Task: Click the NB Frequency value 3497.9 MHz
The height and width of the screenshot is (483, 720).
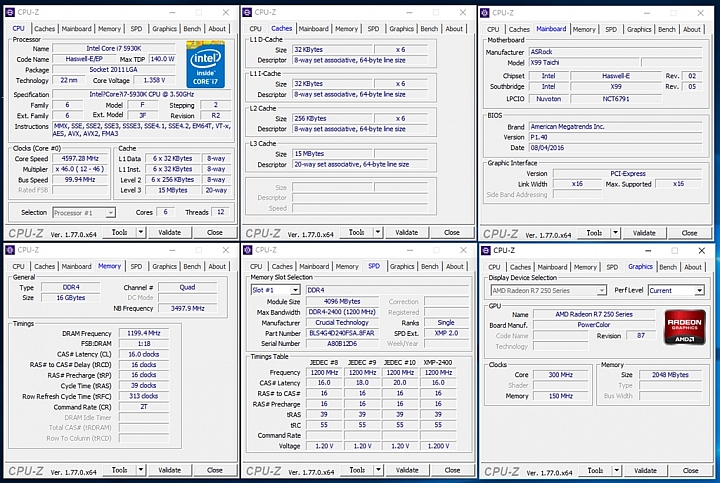Action: (187, 309)
